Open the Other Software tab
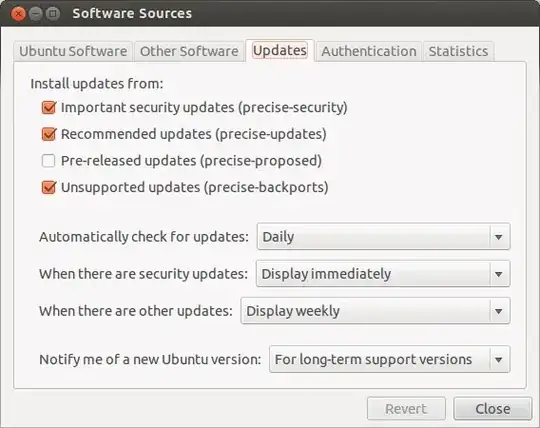This screenshot has width=540, height=428. point(189,51)
